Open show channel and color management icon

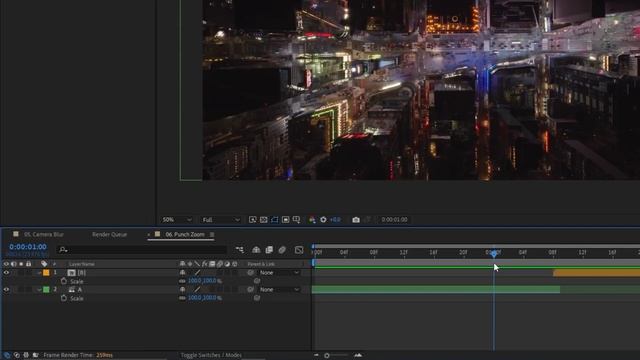(x=312, y=220)
